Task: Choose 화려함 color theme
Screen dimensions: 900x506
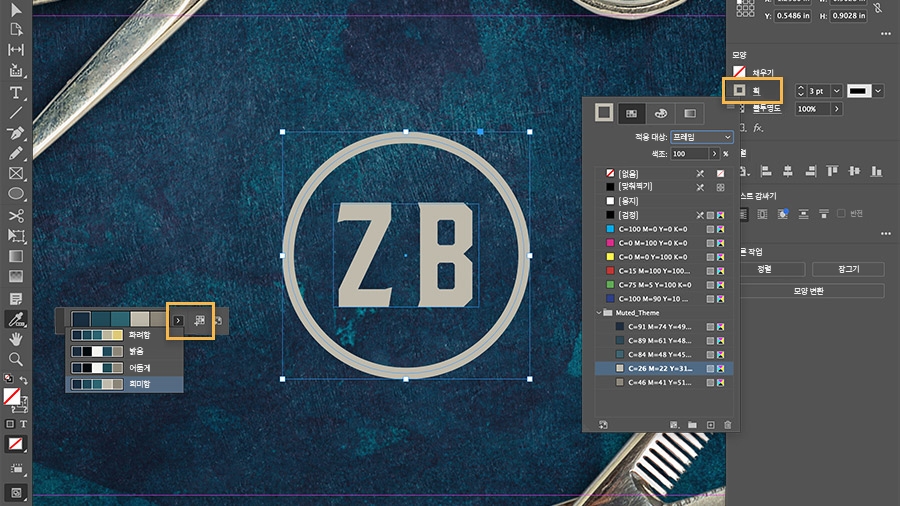Action: click(x=125, y=334)
